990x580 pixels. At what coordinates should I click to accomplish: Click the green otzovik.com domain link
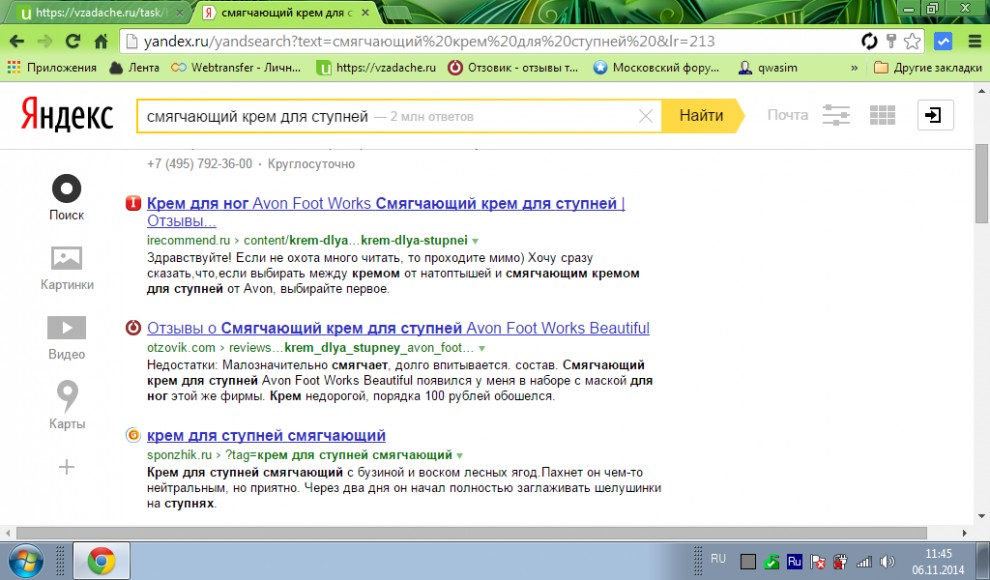[x=181, y=348]
